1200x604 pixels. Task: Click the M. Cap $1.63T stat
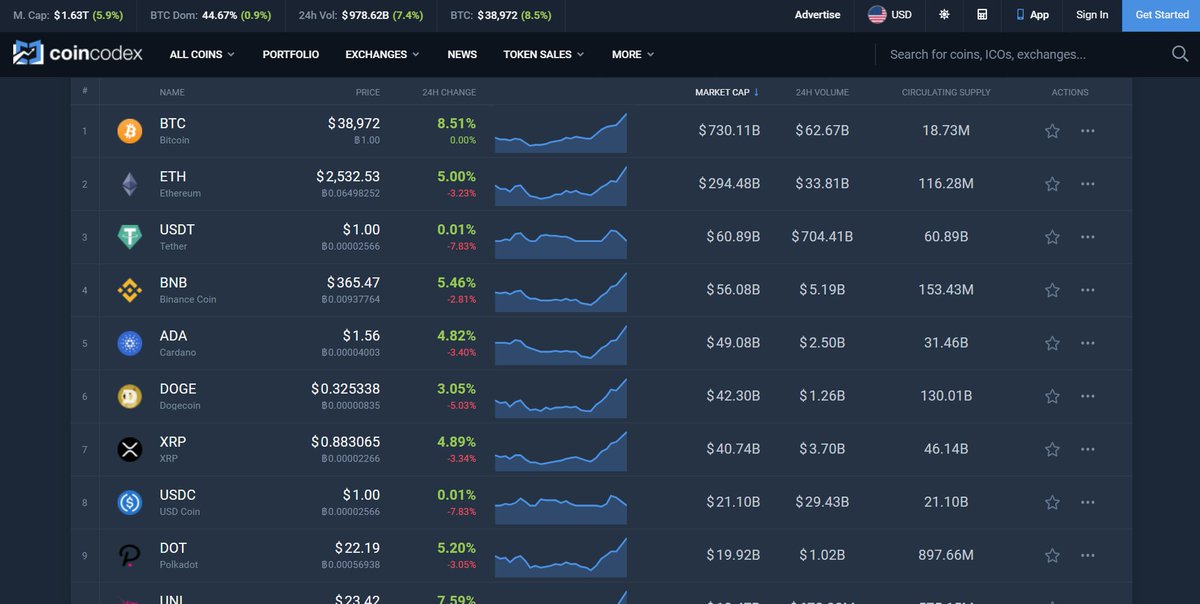[x=68, y=16]
